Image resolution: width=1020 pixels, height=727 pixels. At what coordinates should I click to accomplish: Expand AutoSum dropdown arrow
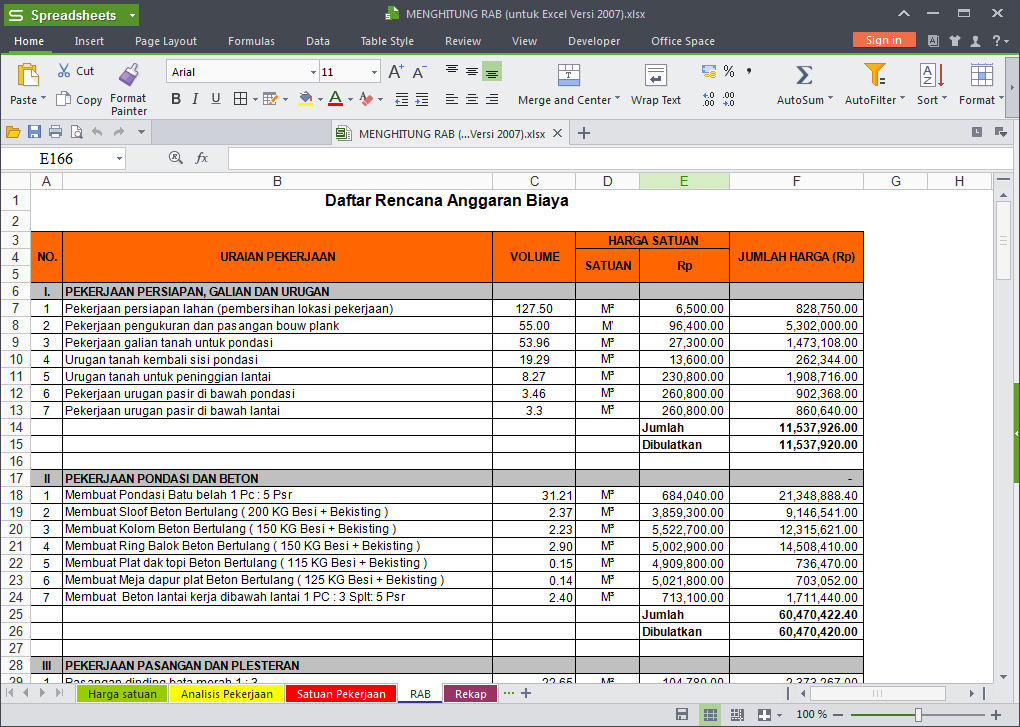point(830,99)
